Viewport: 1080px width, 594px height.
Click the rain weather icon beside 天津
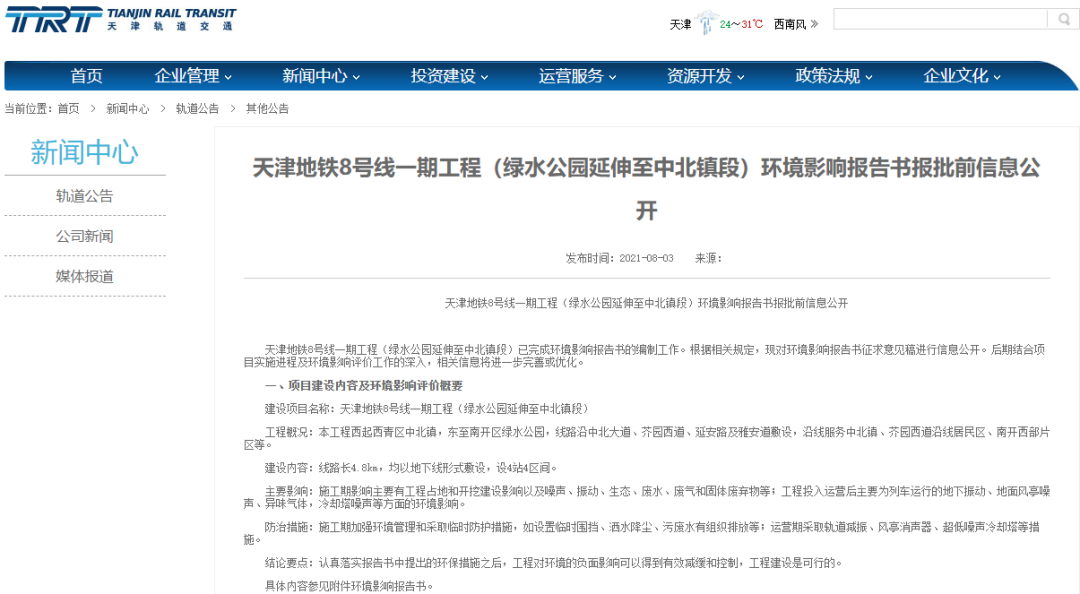click(706, 18)
